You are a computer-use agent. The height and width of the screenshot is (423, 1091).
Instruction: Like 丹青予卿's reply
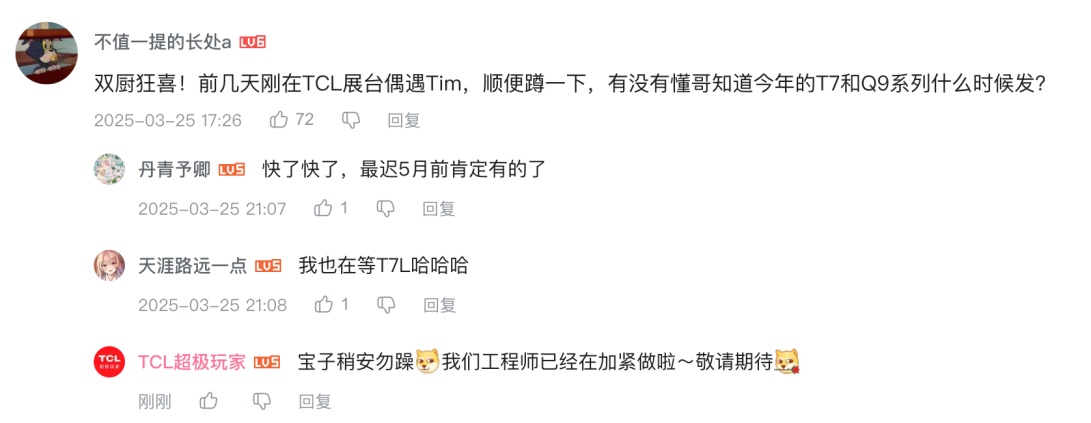pos(324,208)
